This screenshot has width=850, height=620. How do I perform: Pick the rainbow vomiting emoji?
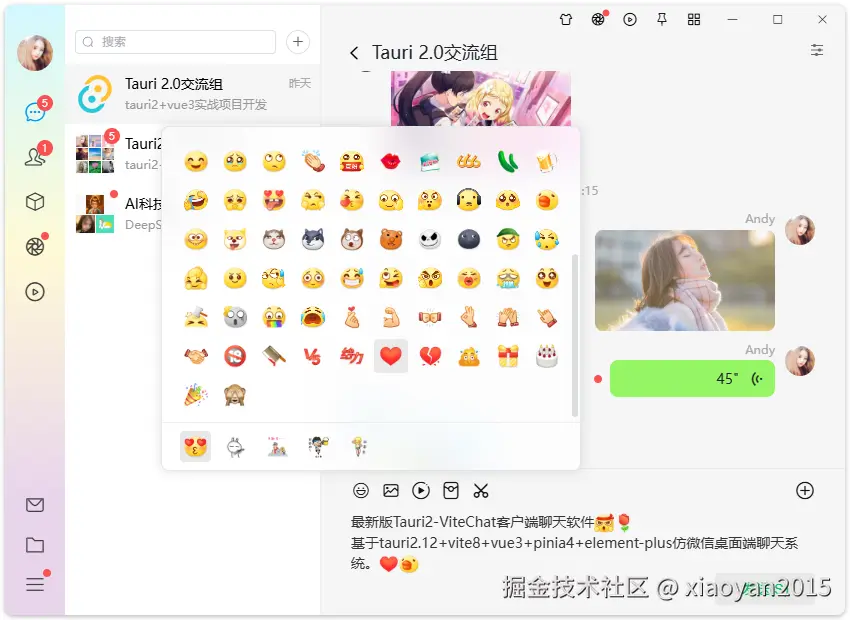click(274, 317)
